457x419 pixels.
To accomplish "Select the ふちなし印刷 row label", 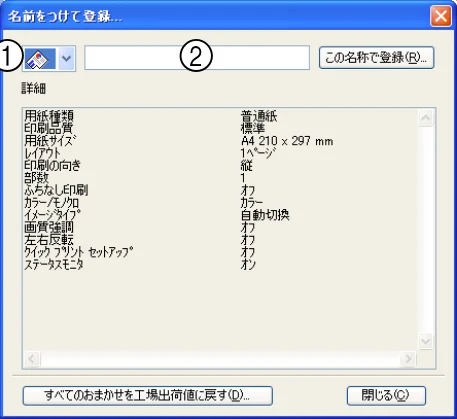I will pos(56,190).
